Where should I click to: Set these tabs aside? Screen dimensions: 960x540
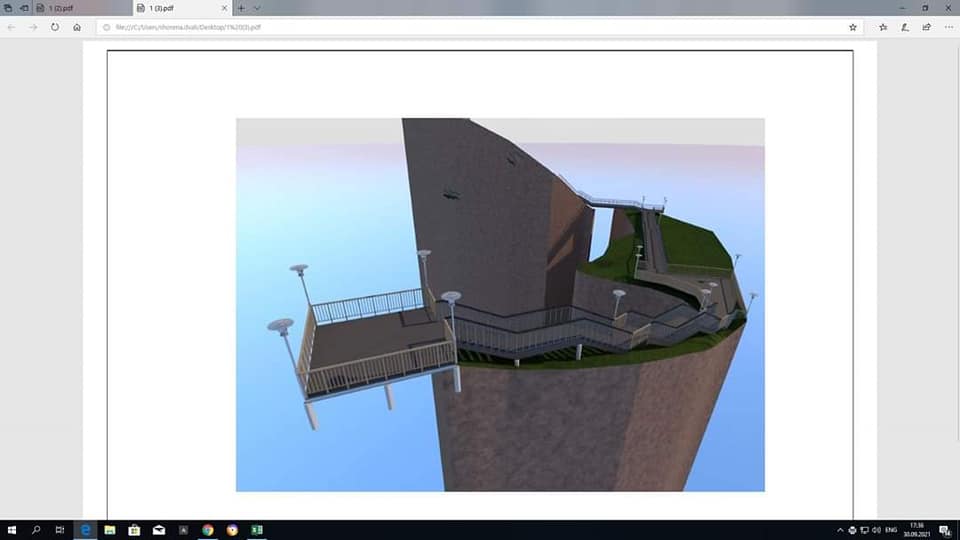coord(24,8)
